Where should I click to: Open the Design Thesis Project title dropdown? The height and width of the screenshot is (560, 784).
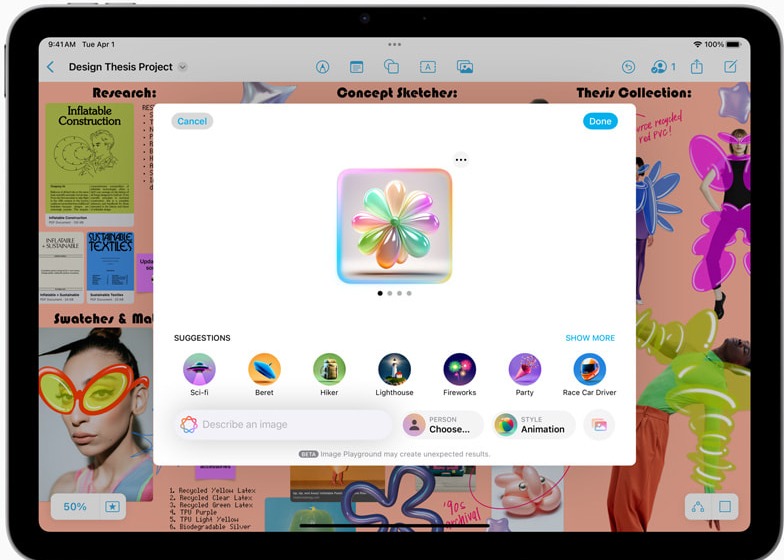[182, 67]
